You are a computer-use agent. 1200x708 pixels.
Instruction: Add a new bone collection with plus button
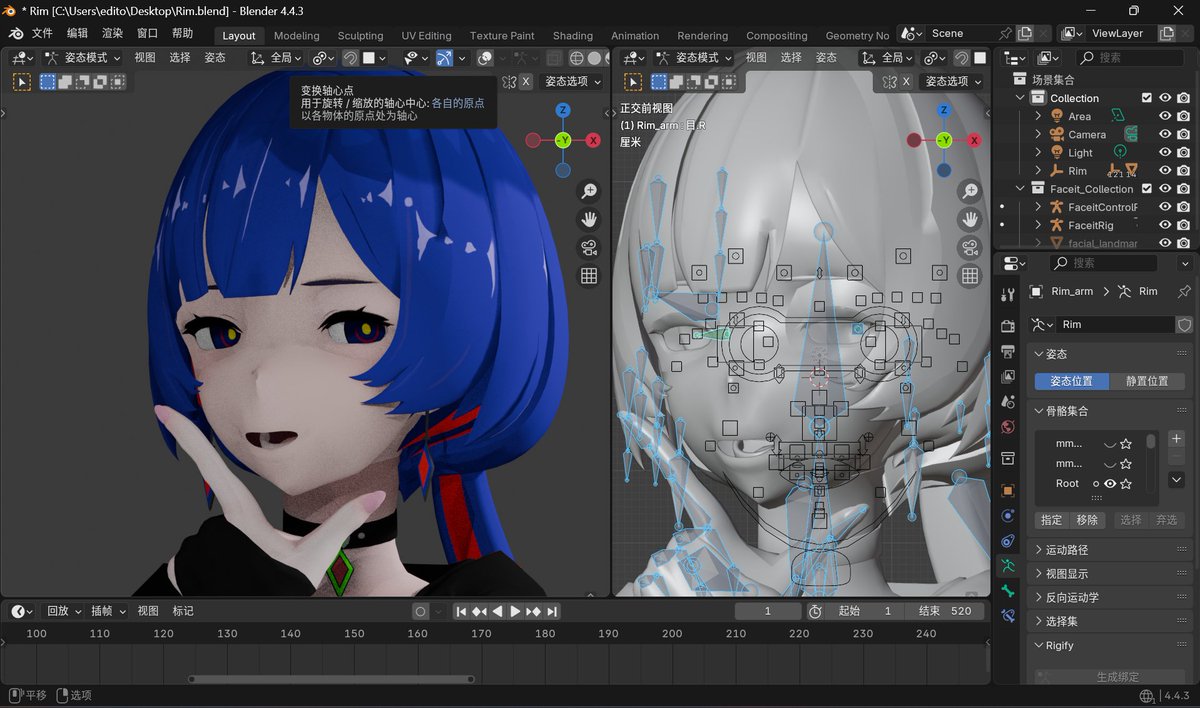point(1176,439)
